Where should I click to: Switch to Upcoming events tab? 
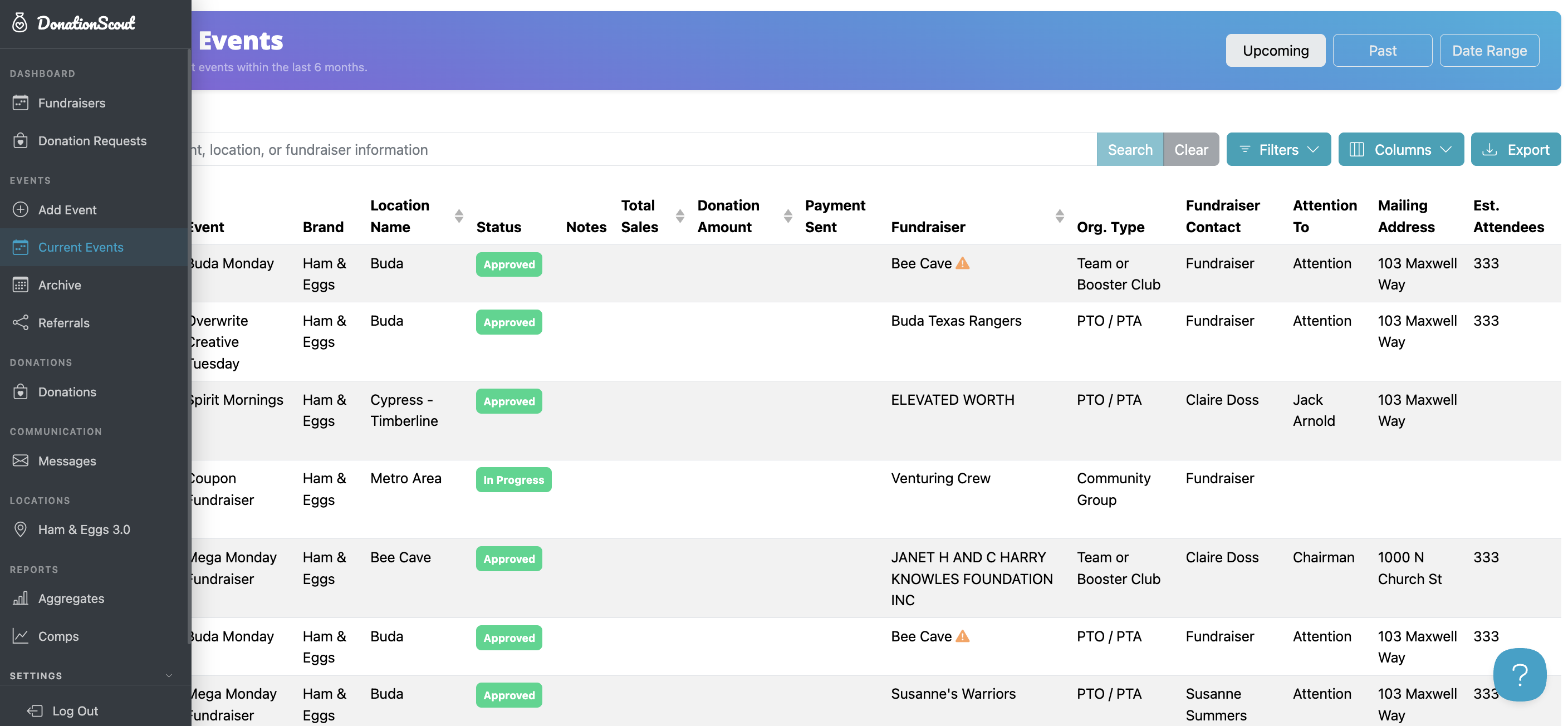pyautogui.click(x=1275, y=51)
